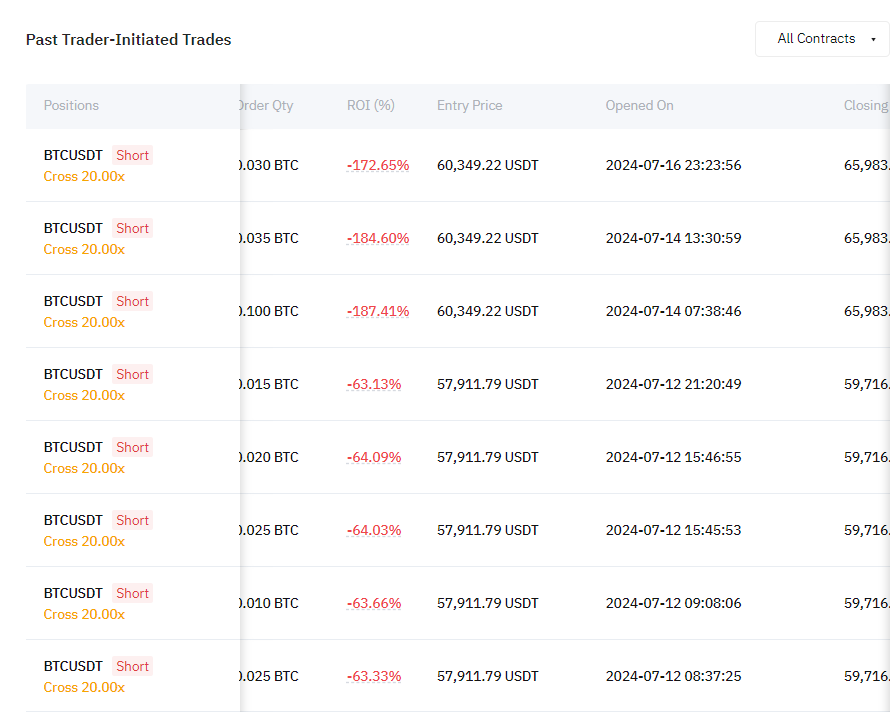Image resolution: width=891 pixels, height=712 pixels.
Task: Click the 2024-07-12 15:45:53 opened date
Action: pyautogui.click(x=673, y=530)
